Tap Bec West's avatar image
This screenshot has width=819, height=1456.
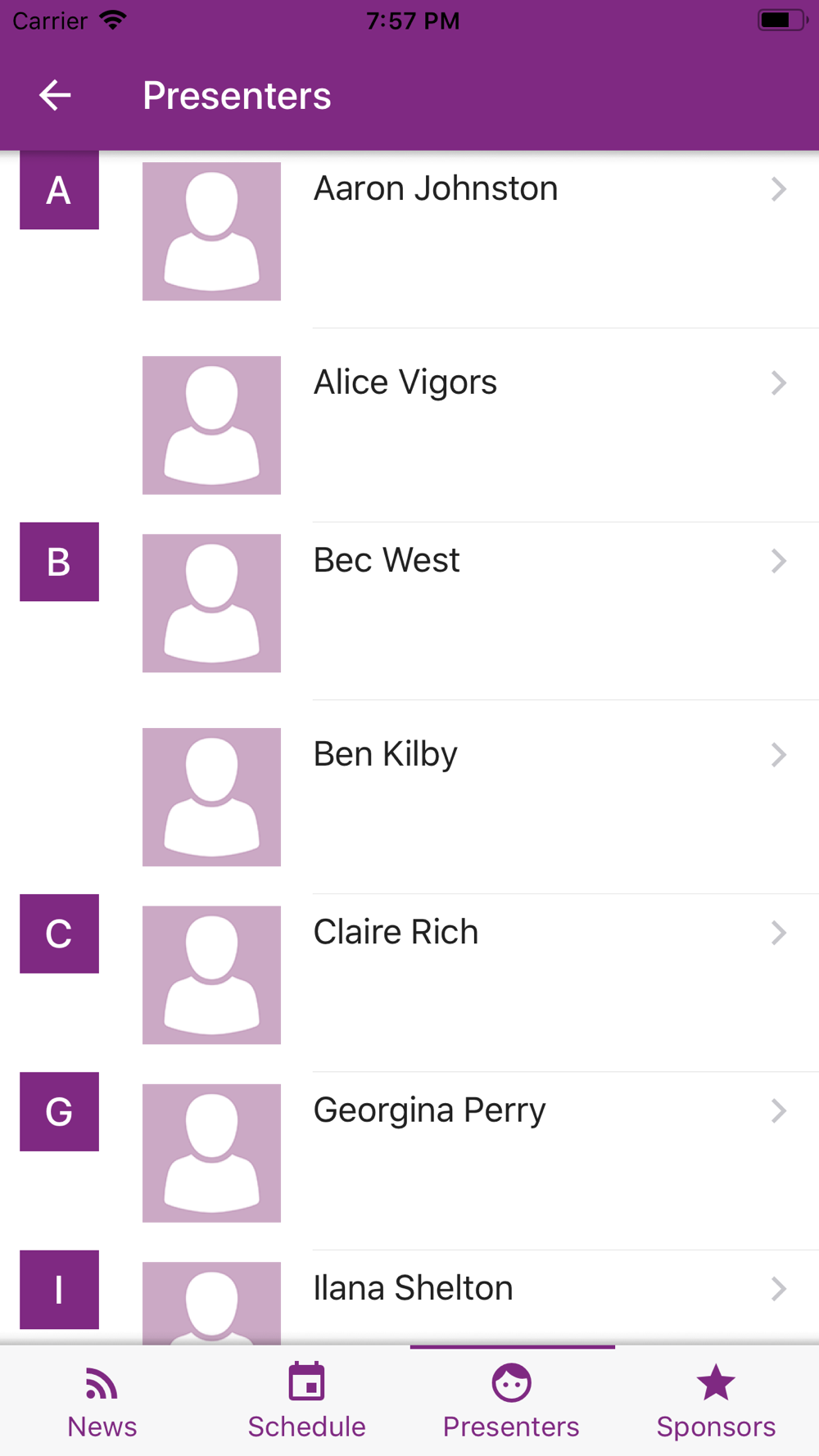(211, 604)
